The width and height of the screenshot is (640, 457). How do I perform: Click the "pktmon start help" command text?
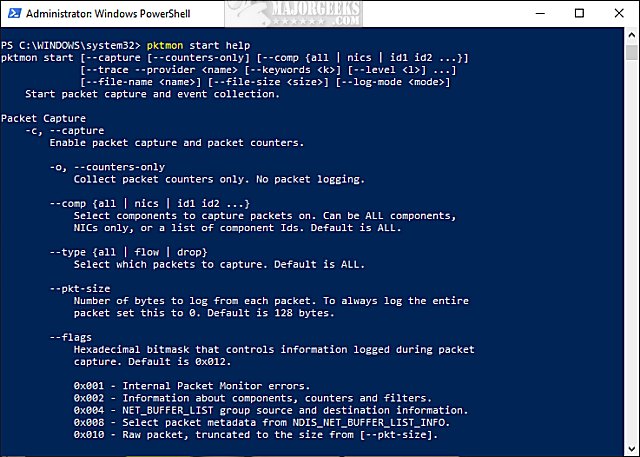pos(174,45)
